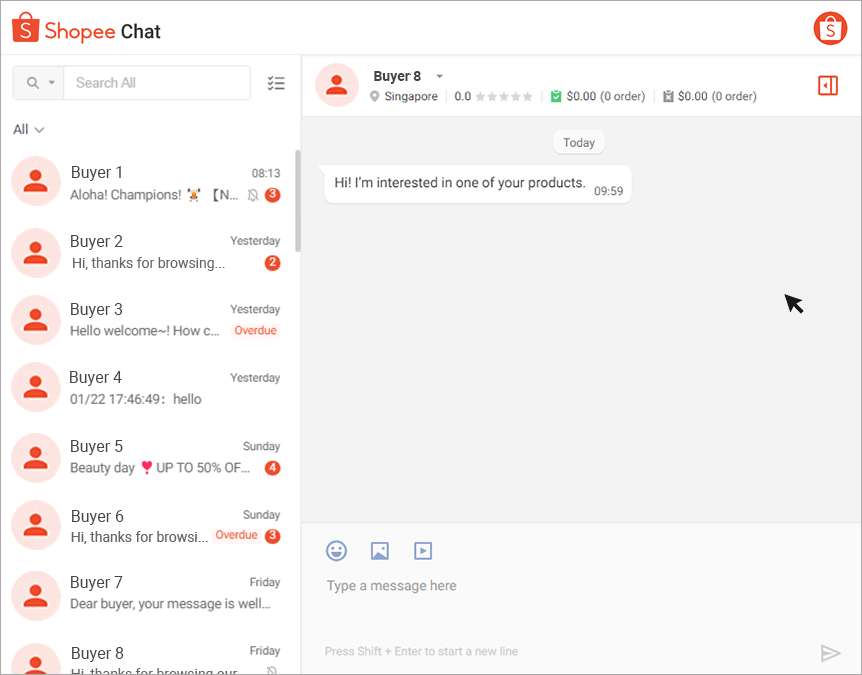Screen dimensions: 862x675
Task: Toggle the muted bell icon on Buyer 1
Action: (254, 195)
